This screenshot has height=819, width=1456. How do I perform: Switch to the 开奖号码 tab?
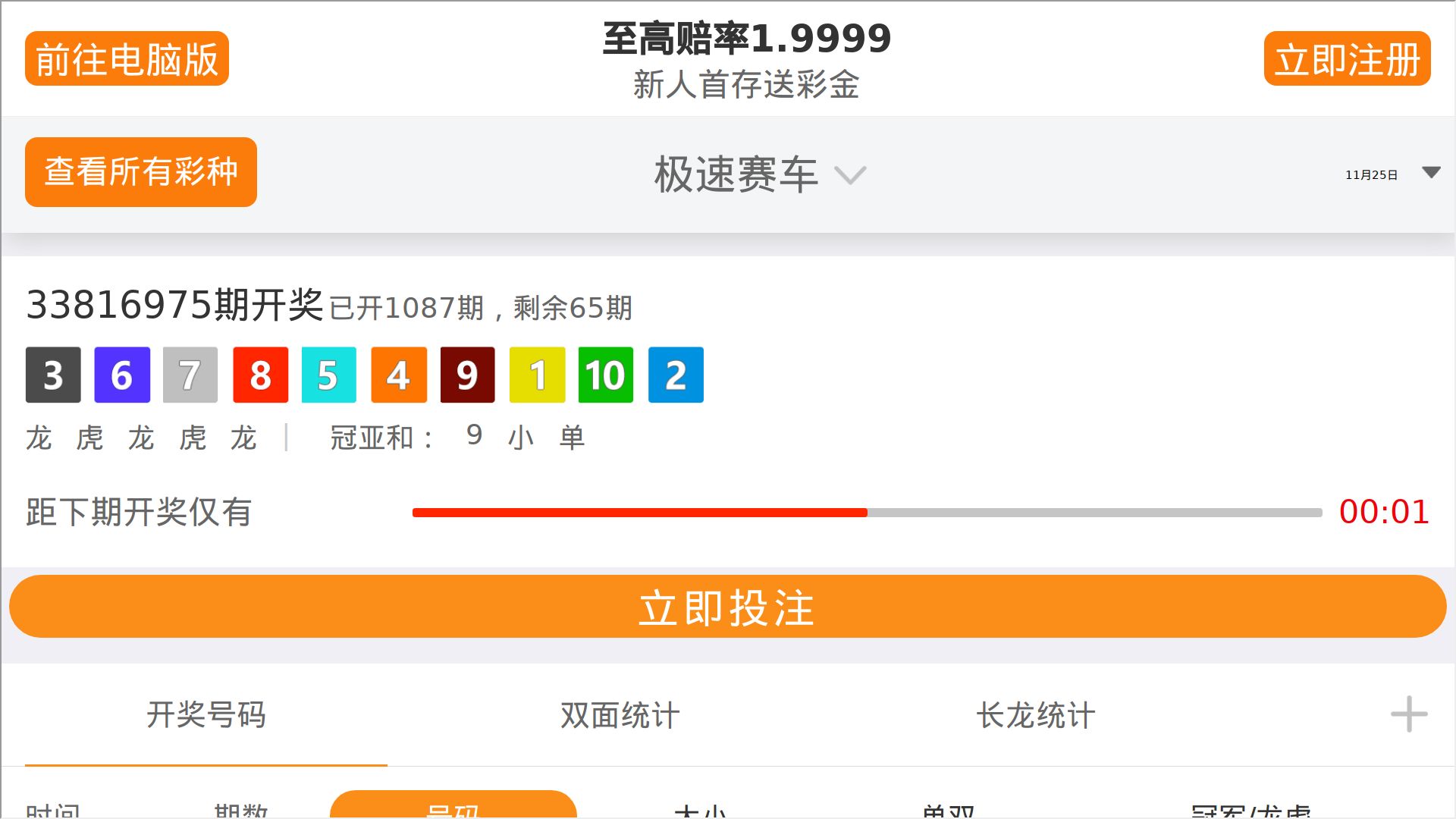tap(206, 715)
